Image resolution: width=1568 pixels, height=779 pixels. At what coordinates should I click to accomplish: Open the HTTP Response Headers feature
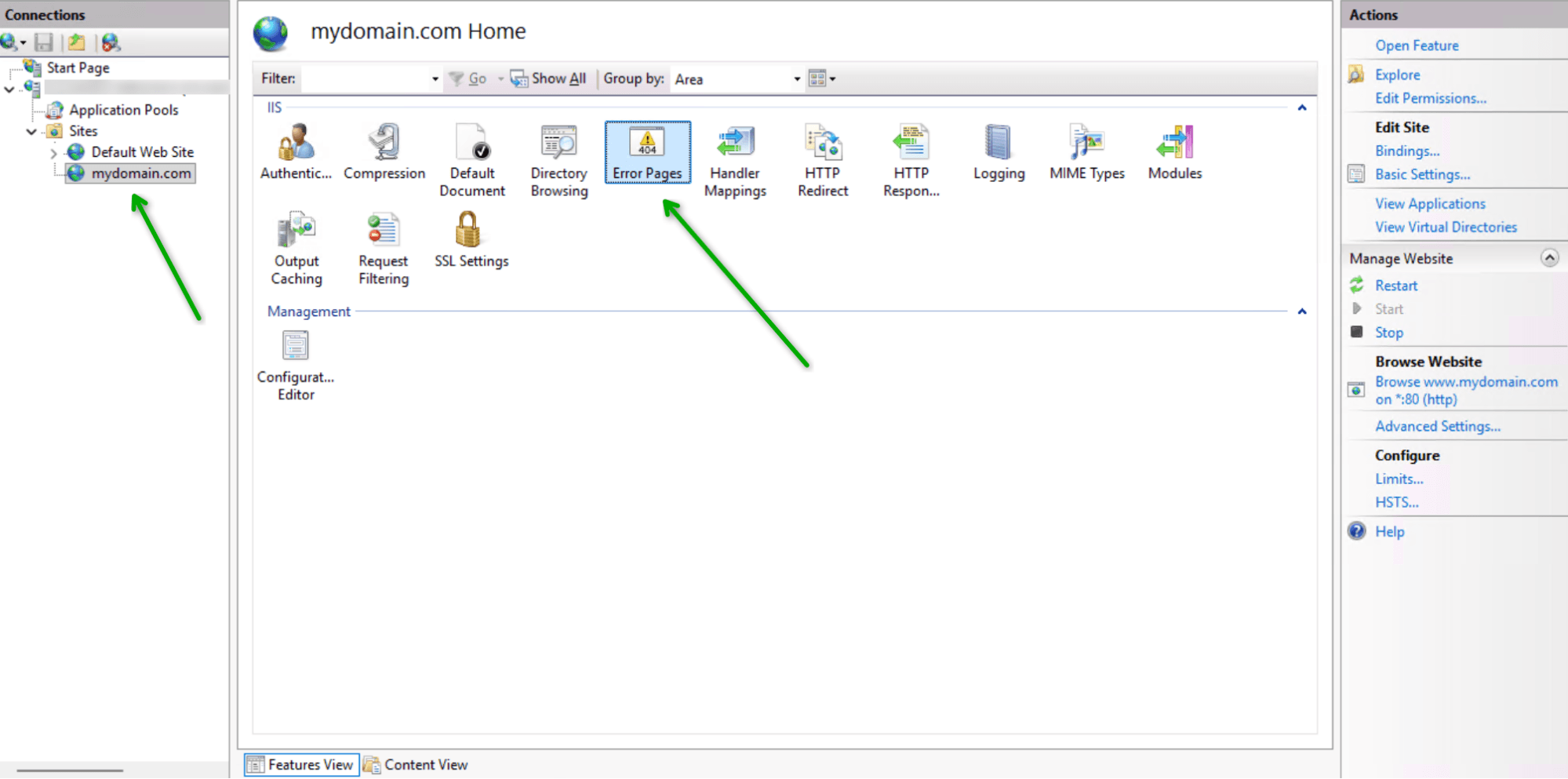click(x=911, y=161)
